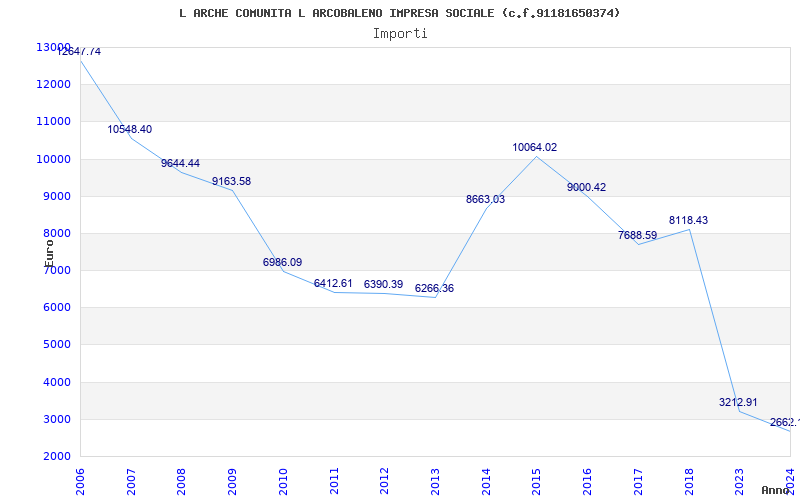Click the 12000 Euro axis value
The width and height of the screenshot is (800, 500).
pyautogui.click(x=53, y=84)
